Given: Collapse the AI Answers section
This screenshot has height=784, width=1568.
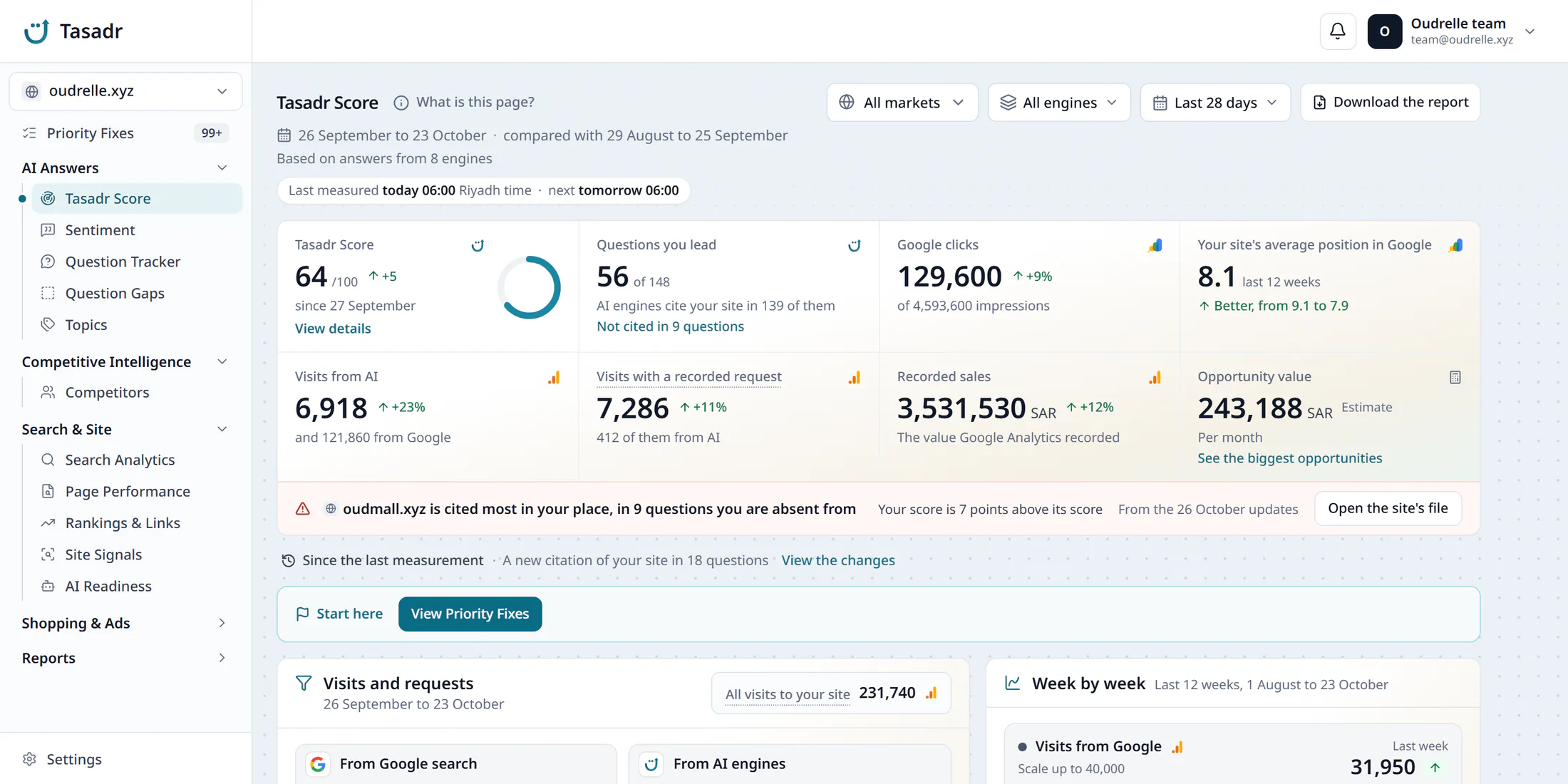Looking at the screenshot, I should (x=222, y=168).
